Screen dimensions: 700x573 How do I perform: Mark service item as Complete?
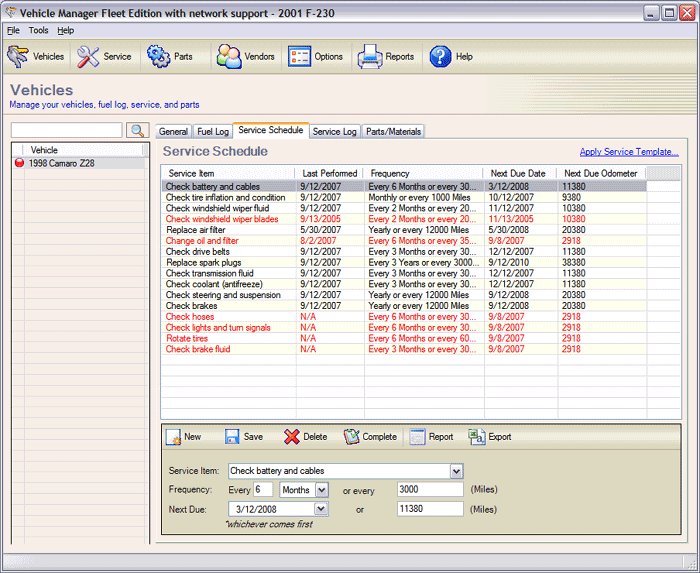click(x=370, y=437)
